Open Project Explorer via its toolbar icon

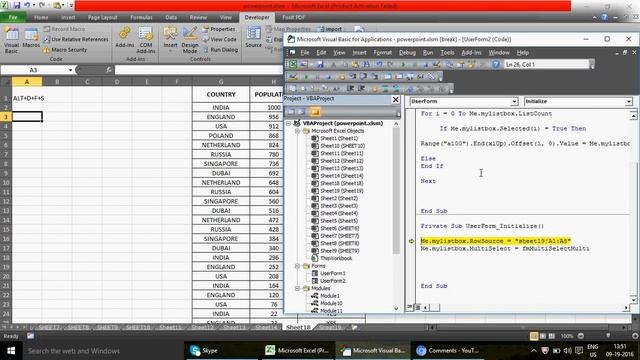(x=449, y=64)
